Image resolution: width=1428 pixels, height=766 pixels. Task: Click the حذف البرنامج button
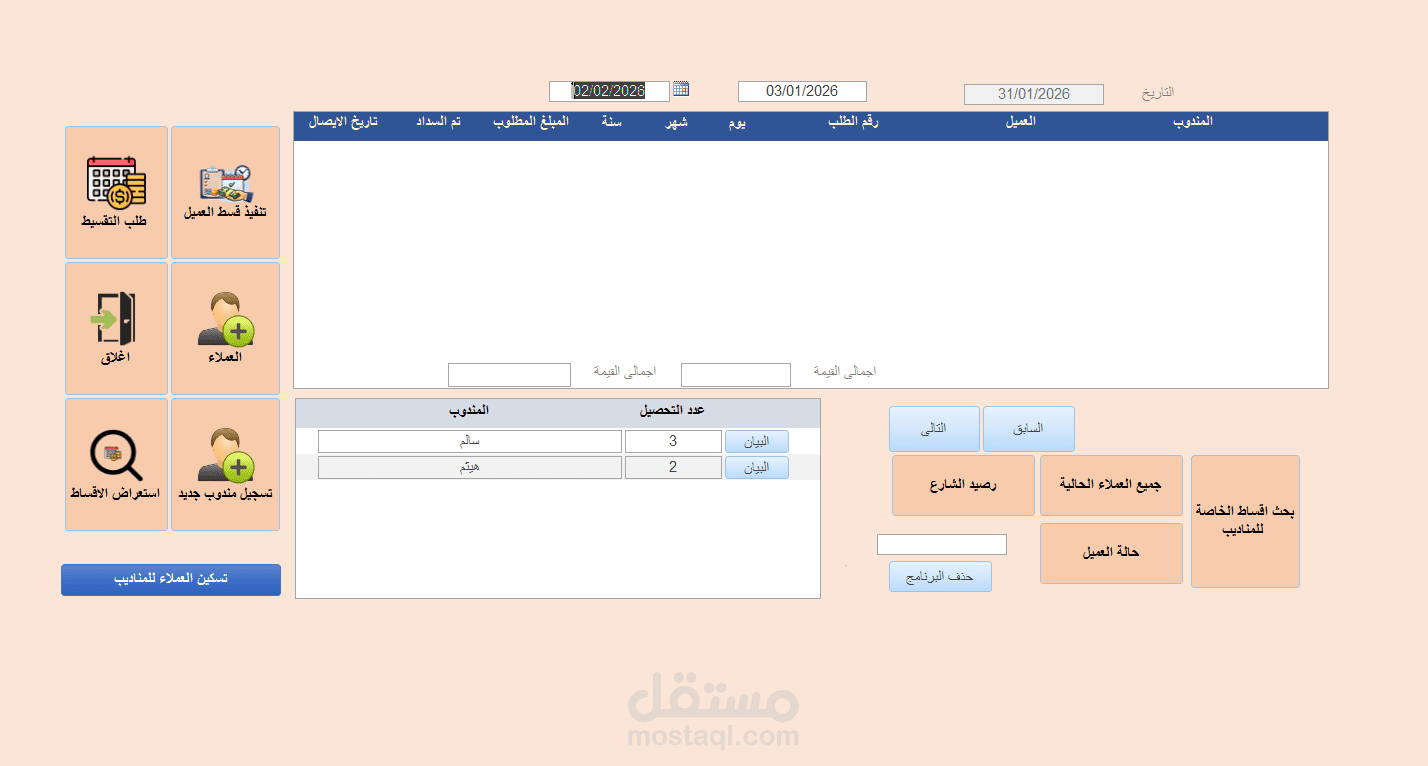(x=940, y=577)
